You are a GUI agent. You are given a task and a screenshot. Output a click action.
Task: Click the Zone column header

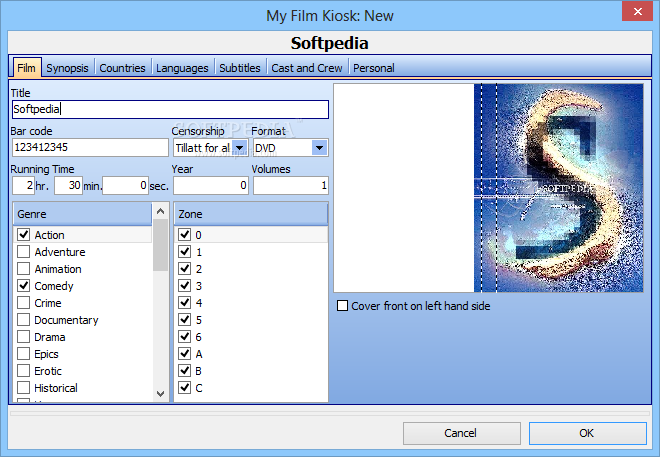click(x=251, y=214)
